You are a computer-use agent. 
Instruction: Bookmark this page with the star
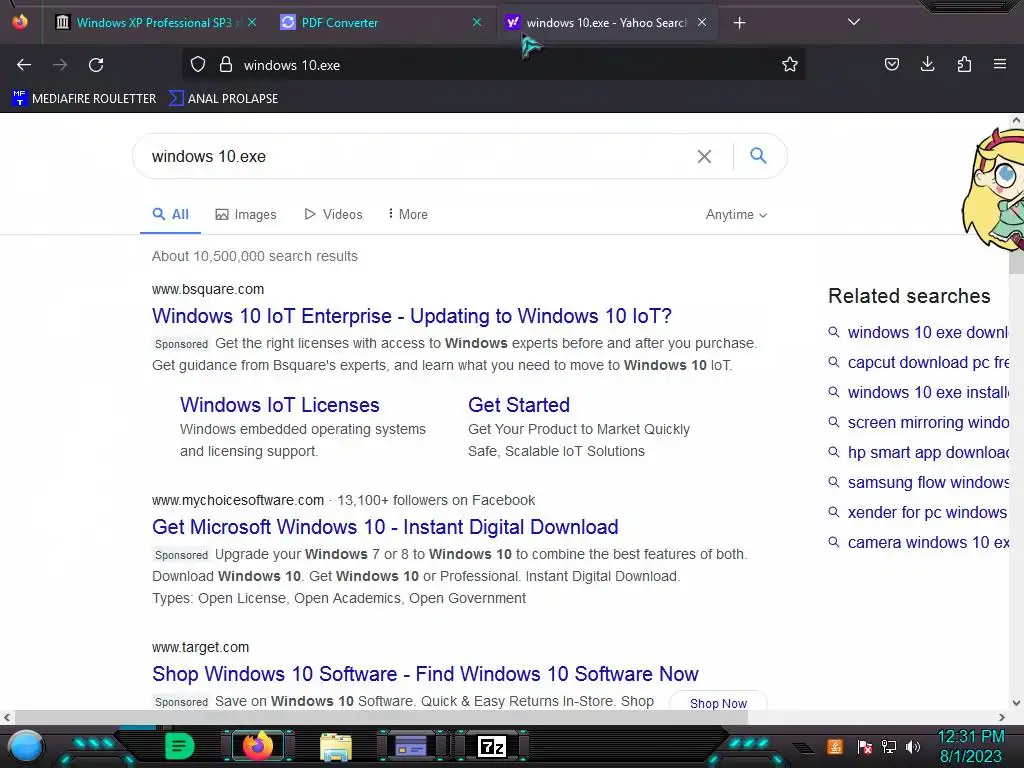tap(790, 65)
